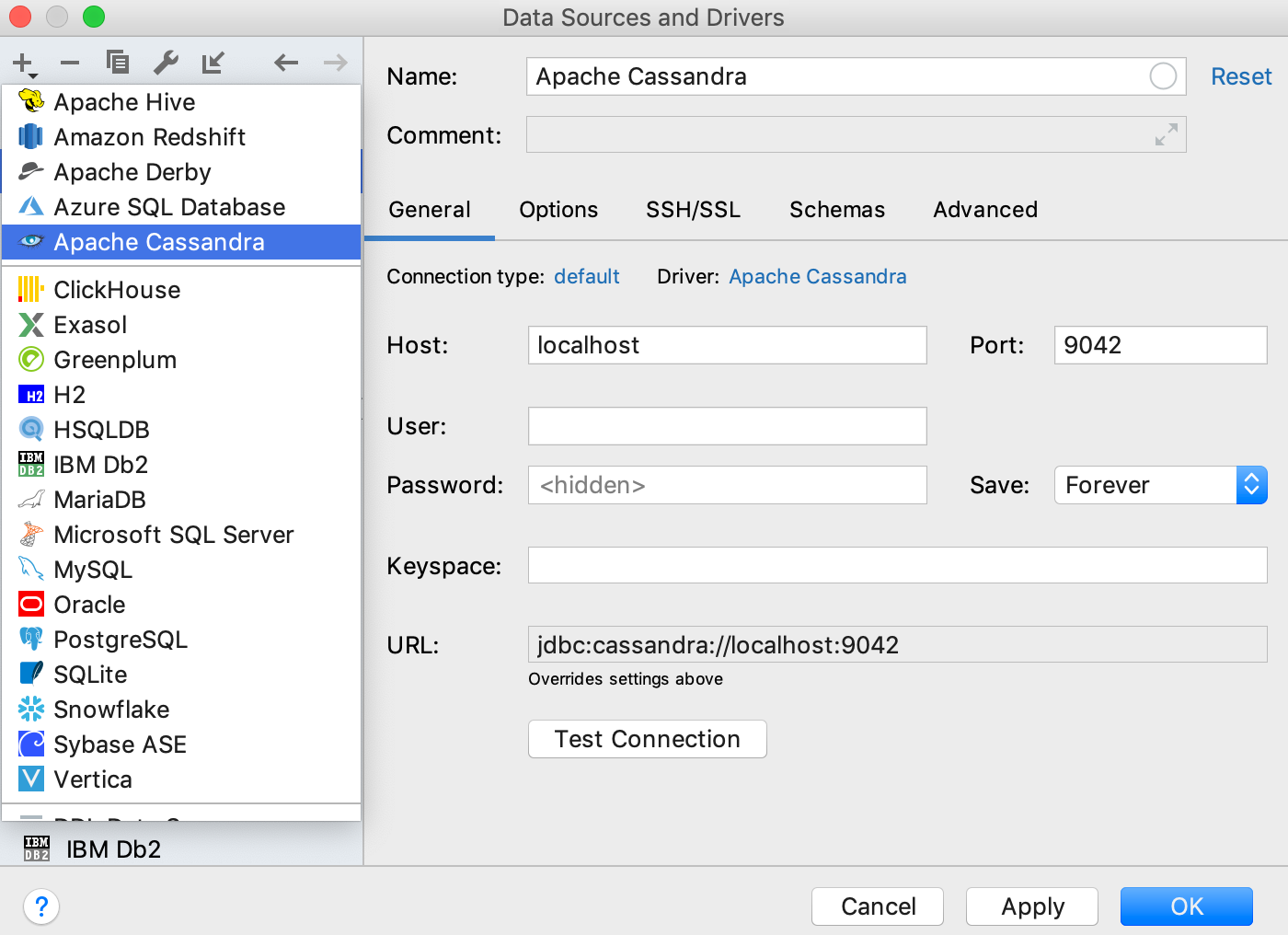
Task: Switch to the Schemas tab
Action: (837, 210)
